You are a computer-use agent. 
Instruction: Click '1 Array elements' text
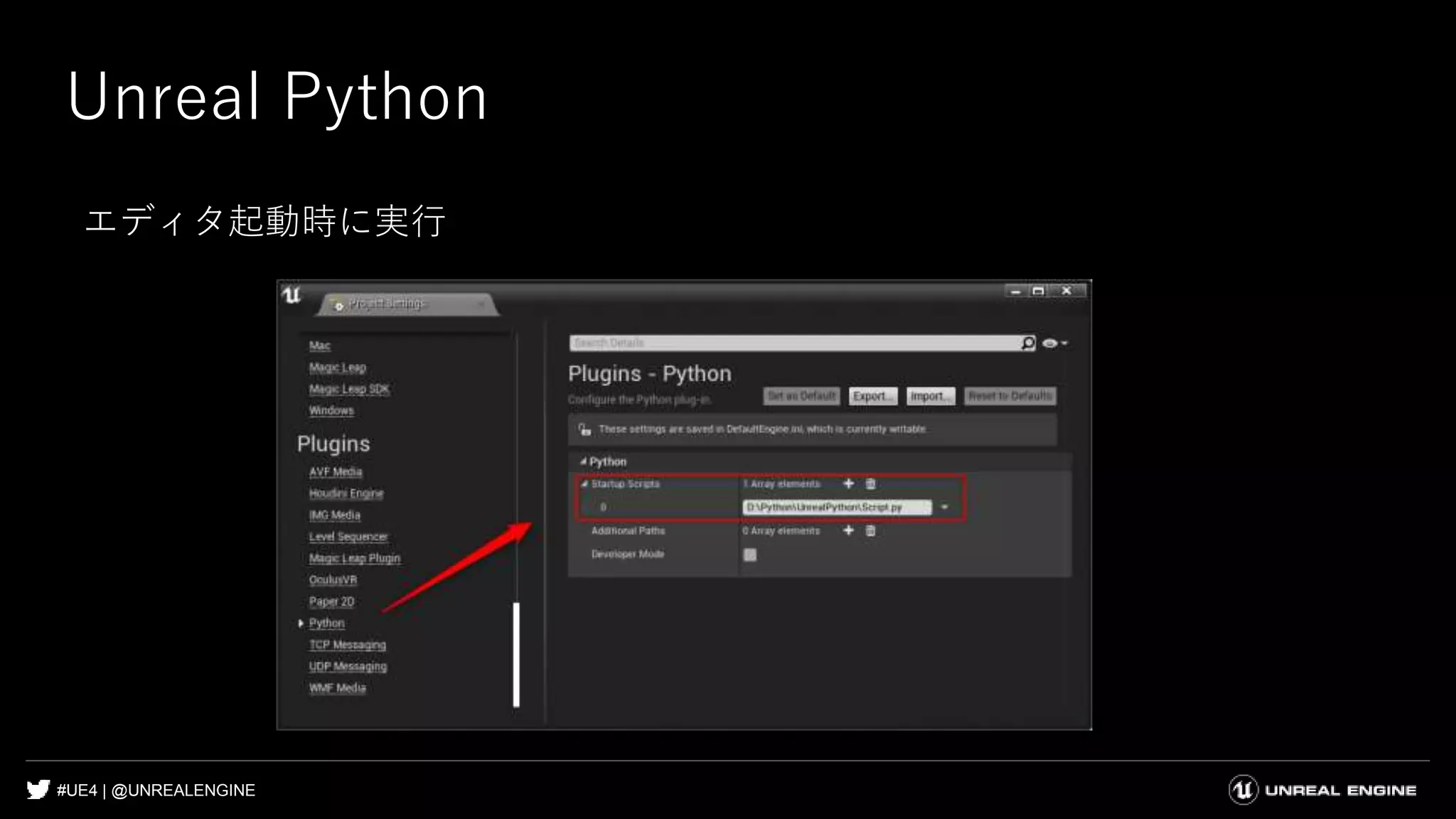[782, 484]
